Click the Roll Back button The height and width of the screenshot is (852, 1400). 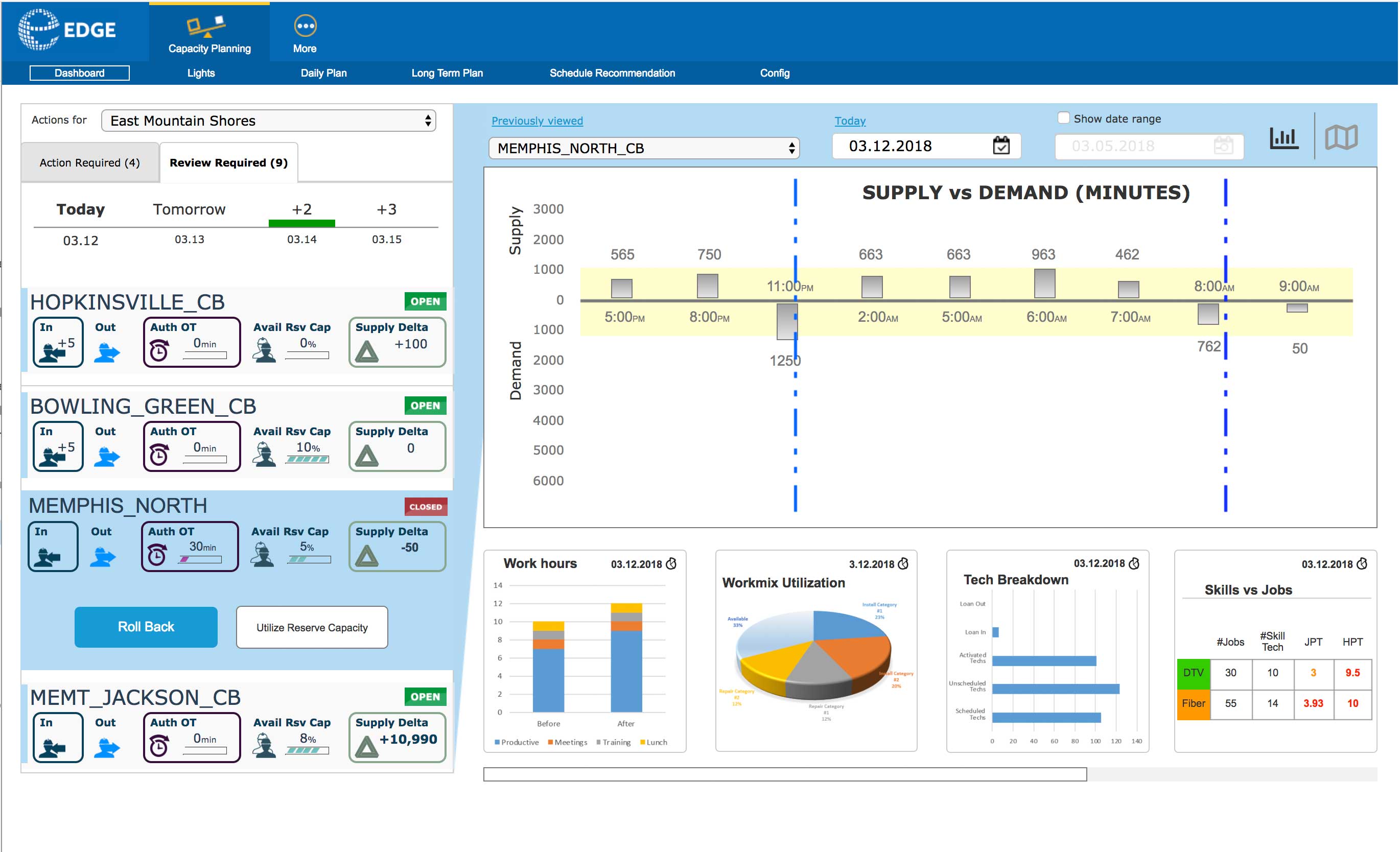(x=146, y=627)
